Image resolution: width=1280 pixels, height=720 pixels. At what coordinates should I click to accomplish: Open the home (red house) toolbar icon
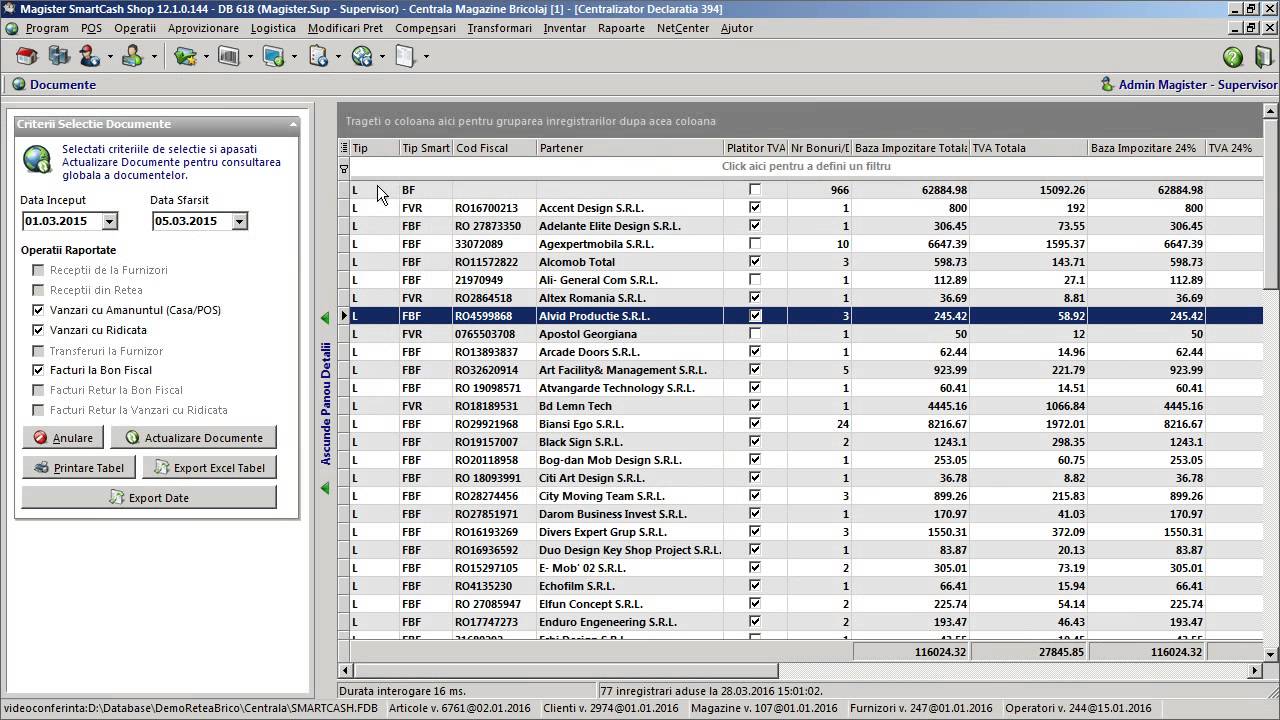click(x=26, y=57)
